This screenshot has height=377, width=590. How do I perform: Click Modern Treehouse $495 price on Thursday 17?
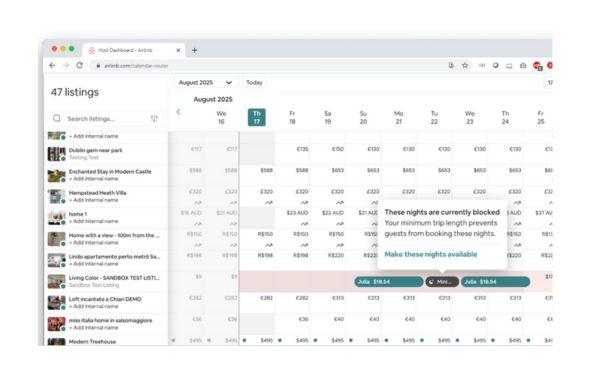[x=266, y=341]
